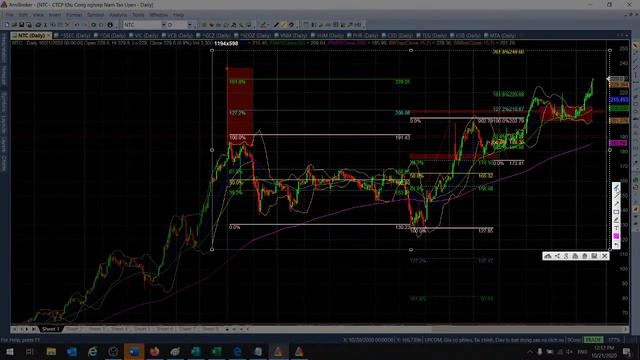
Task: Click the Lightshot save icon
Action: [x=594, y=256]
